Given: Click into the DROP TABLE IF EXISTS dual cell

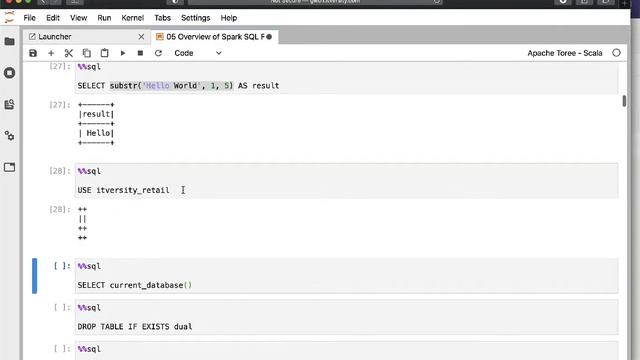Looking at the screenshot, I should pyautogui.click(x=347, y=317).
